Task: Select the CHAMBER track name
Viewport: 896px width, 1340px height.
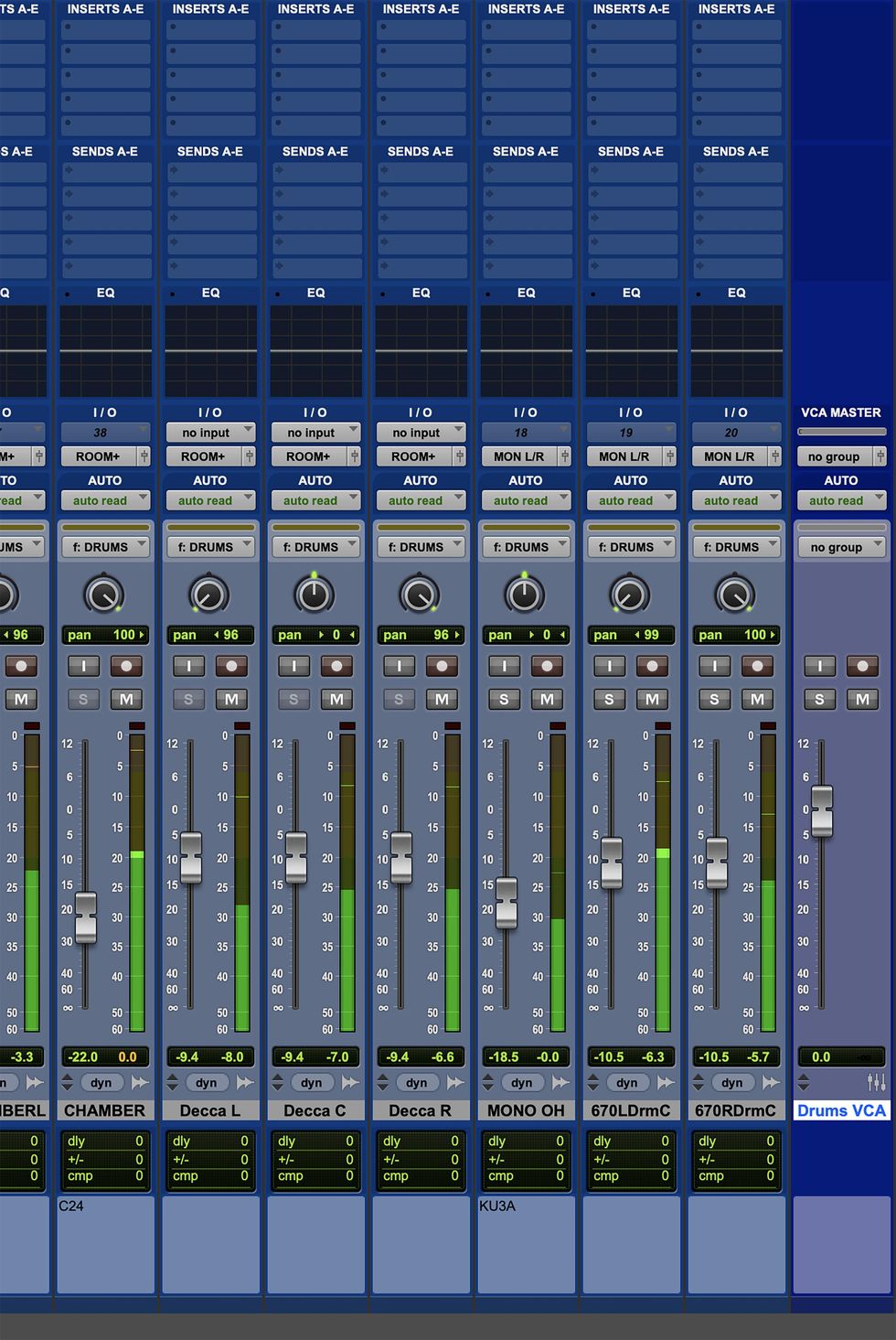Action: 104,1110
